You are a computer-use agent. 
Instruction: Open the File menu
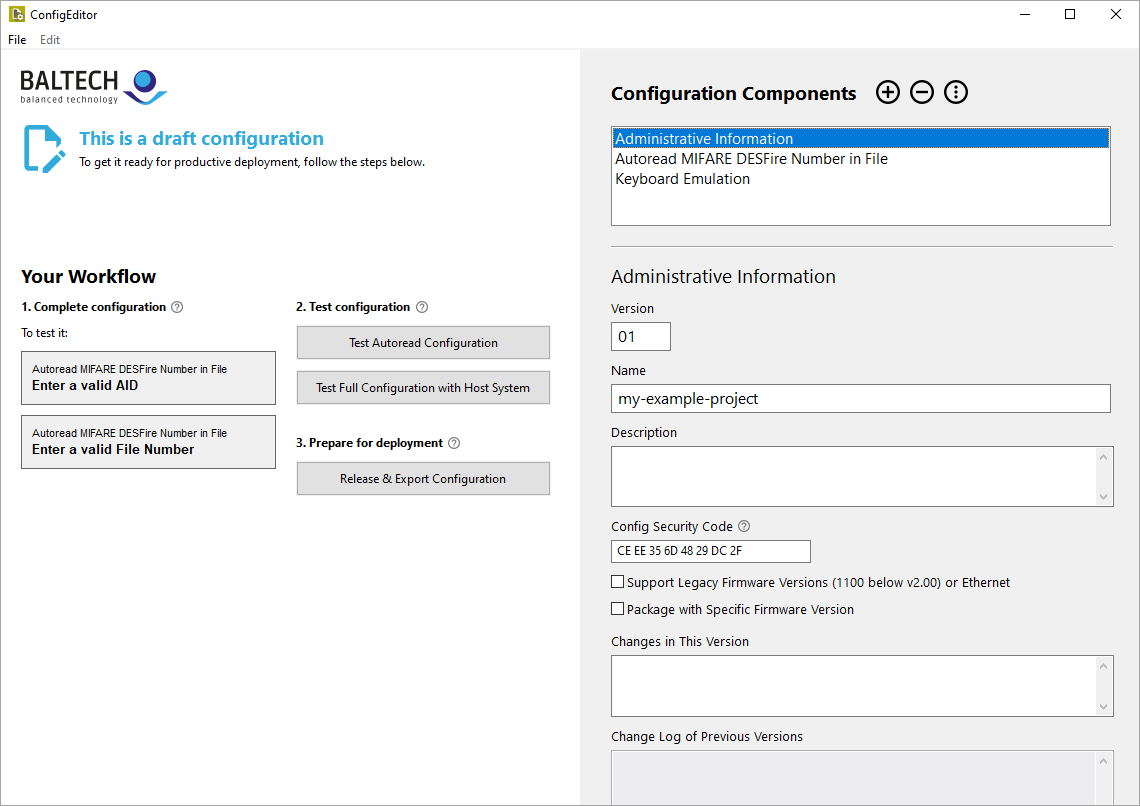[17, 39]
